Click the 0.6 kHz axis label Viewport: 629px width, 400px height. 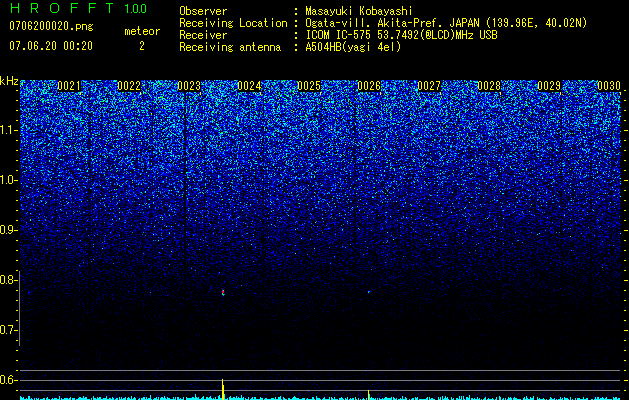pos(8,380)
